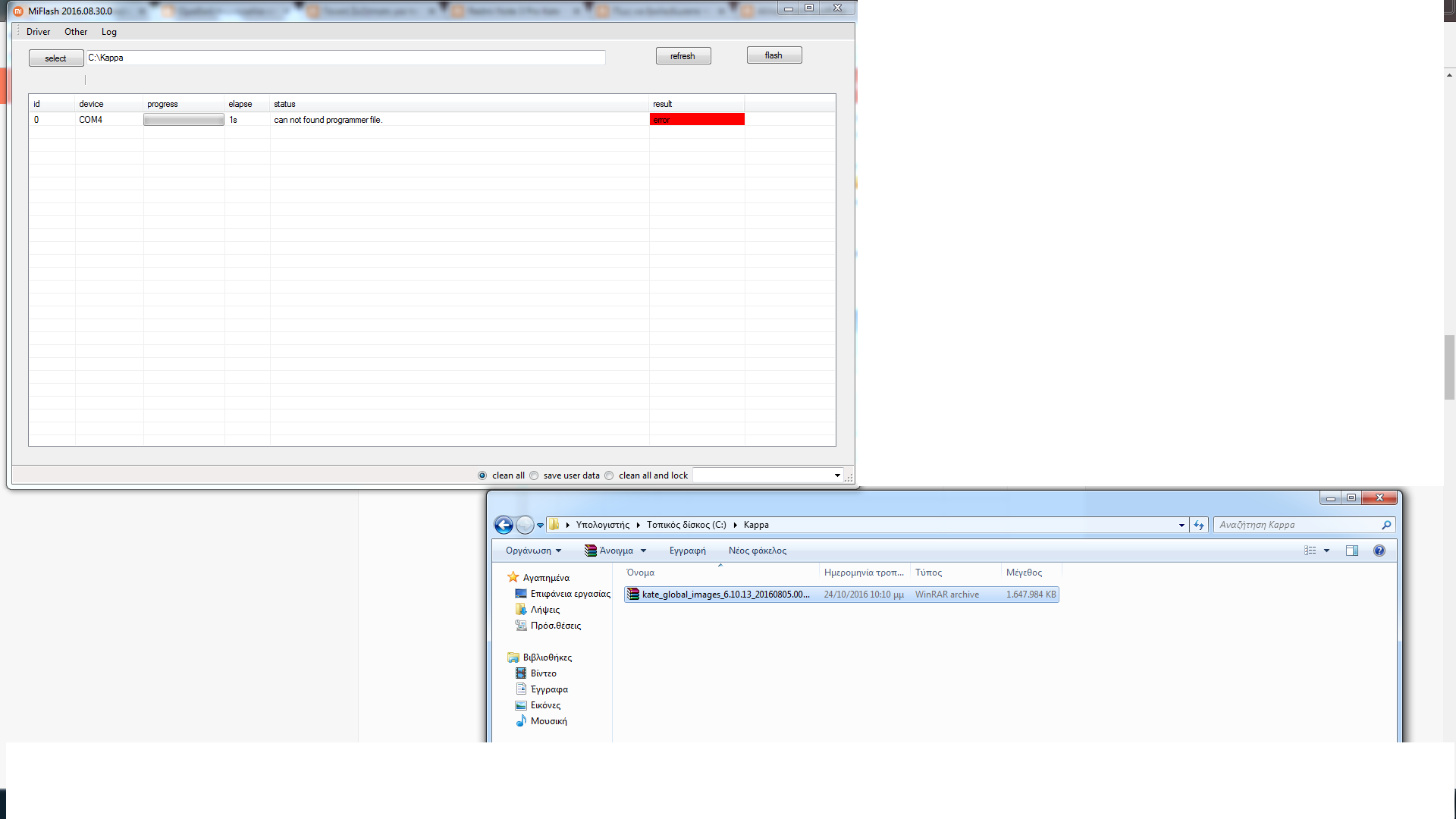Click the Explorer forward arrow button
The width and height of the screenshot is (1456, 819).
525,525
